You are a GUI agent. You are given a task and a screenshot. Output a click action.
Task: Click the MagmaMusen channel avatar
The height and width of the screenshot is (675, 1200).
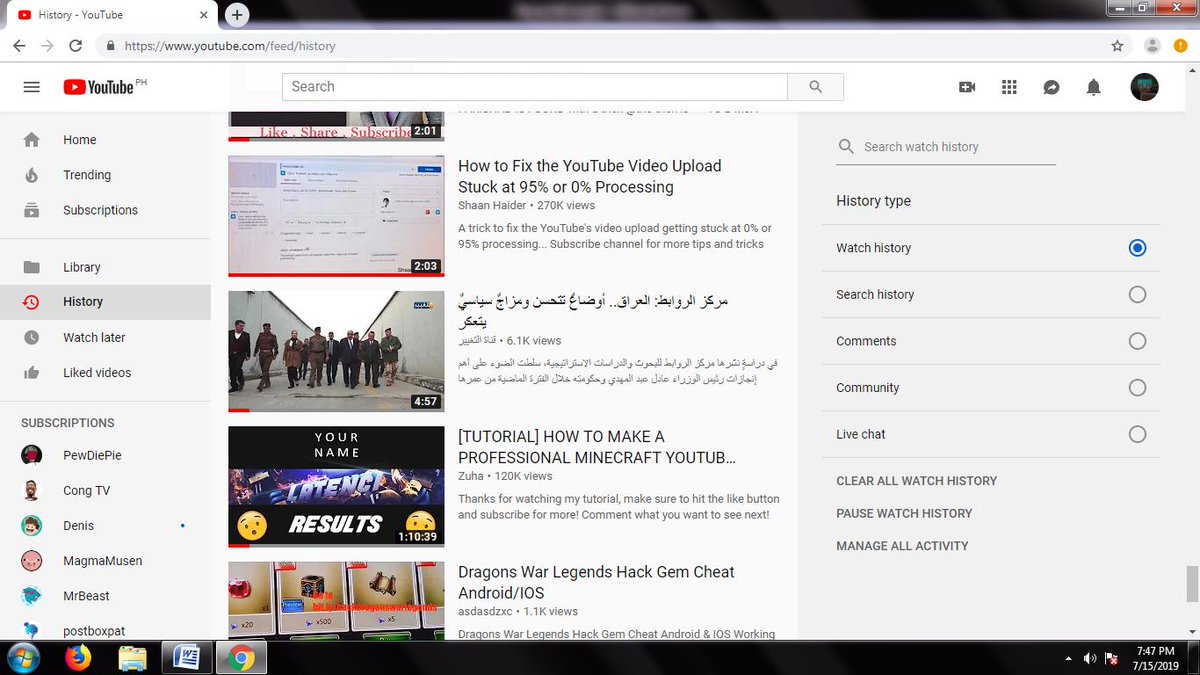point(32,561)
